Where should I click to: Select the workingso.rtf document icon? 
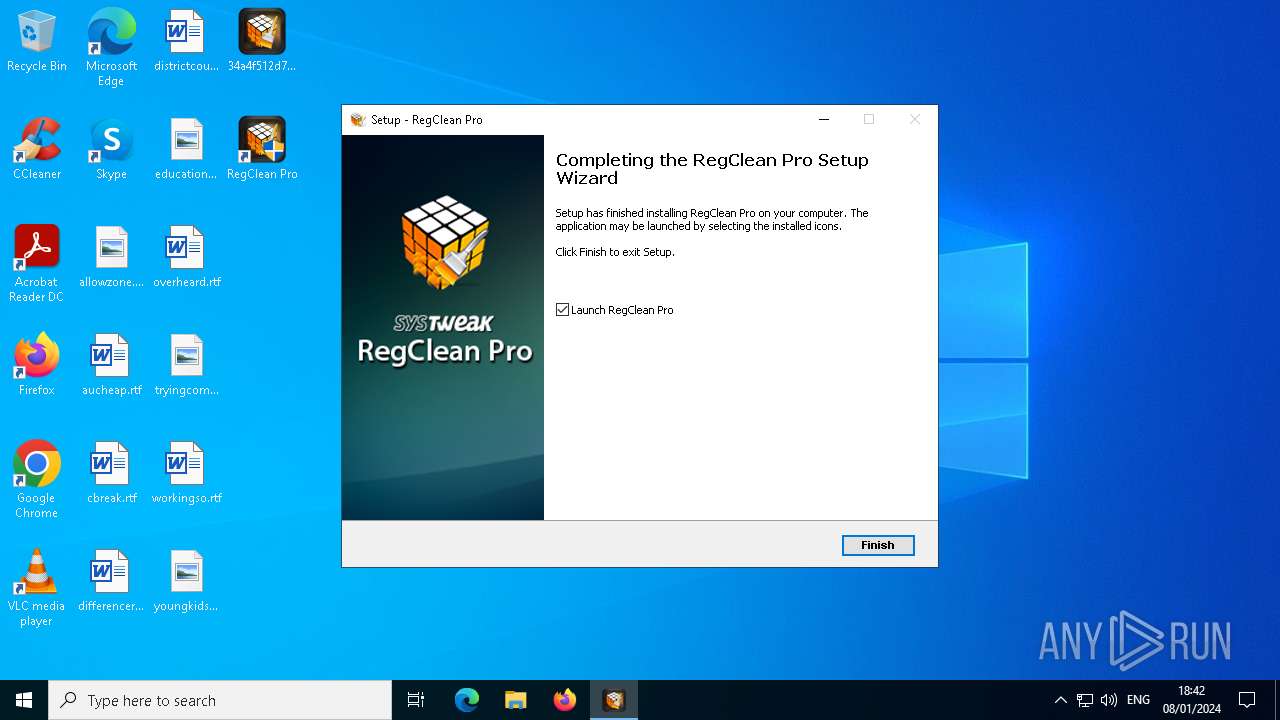[x=186, y=474]
